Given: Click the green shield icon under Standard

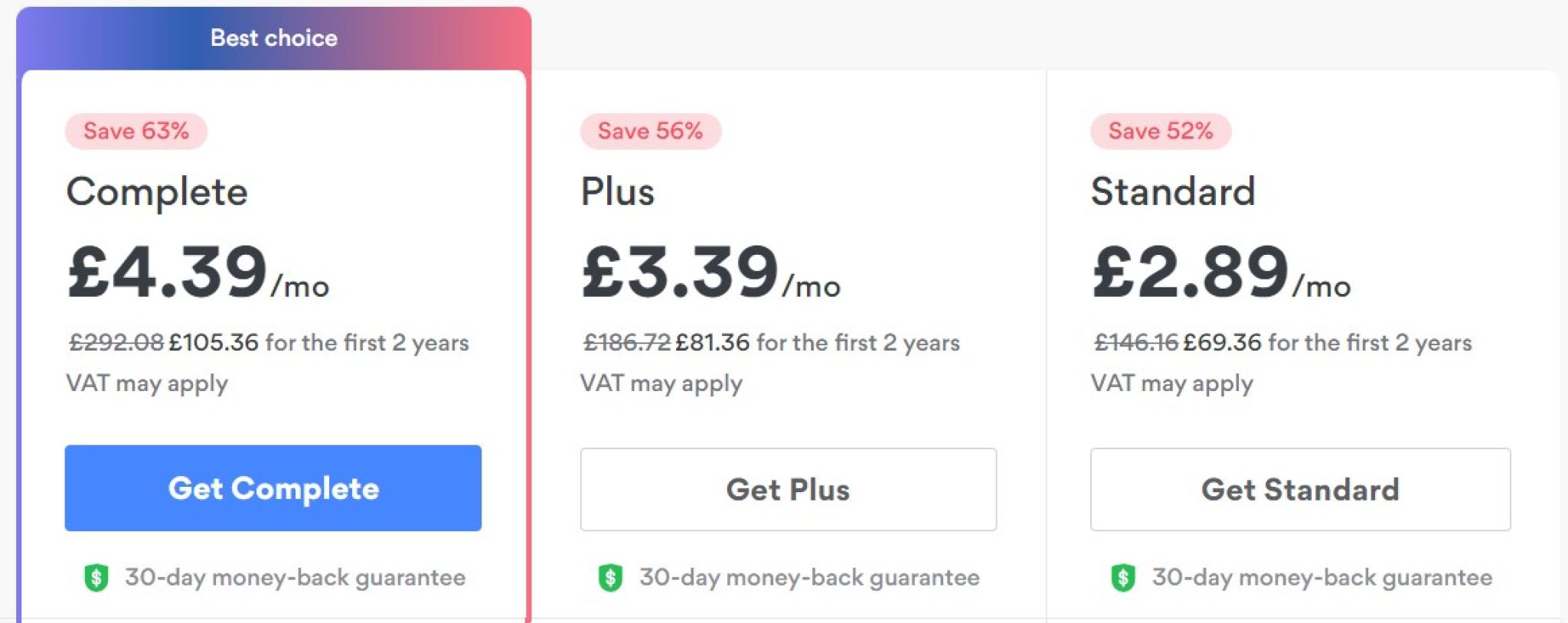Looking at the screenshot, I should 1123,577.
